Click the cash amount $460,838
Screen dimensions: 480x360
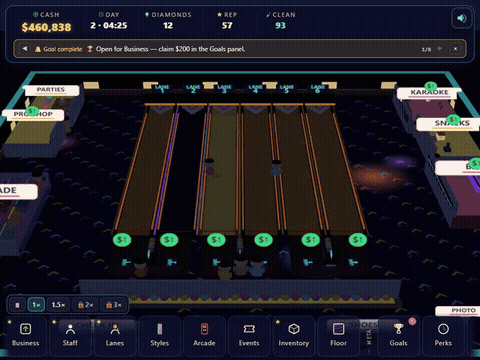(x=46, y=27)
